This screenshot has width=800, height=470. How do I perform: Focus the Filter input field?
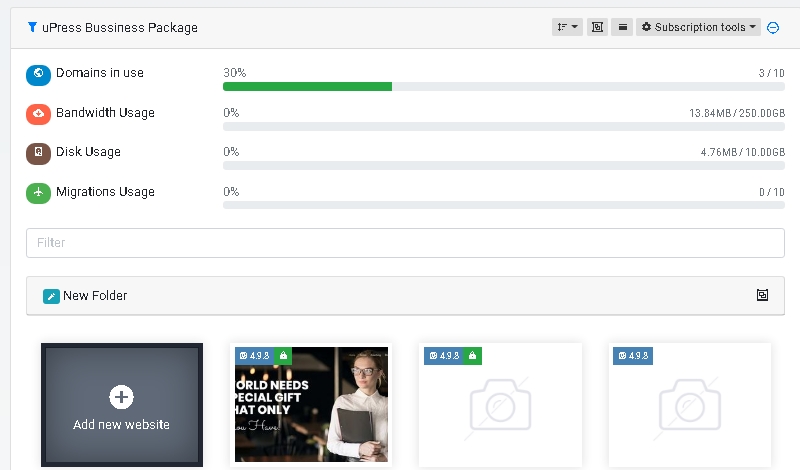click(x=405, y=243)
